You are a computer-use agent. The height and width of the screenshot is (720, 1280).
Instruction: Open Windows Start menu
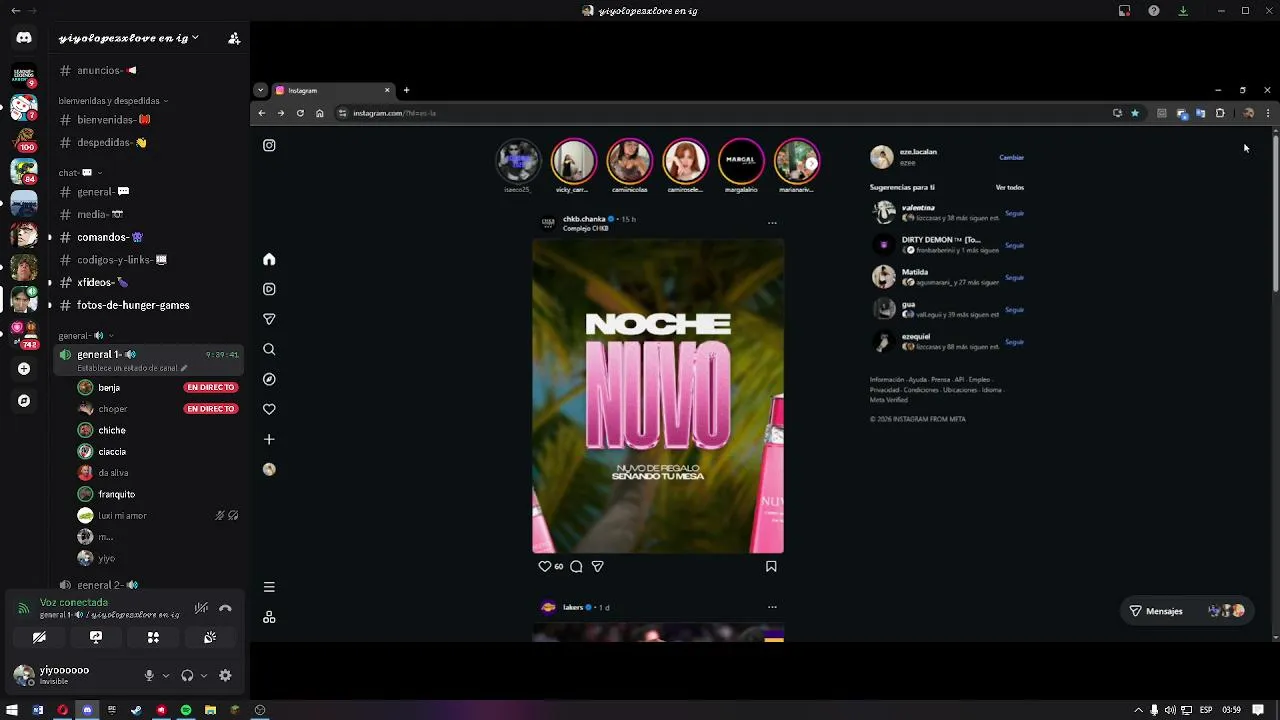pyautogui.click(x=12, y=710)
